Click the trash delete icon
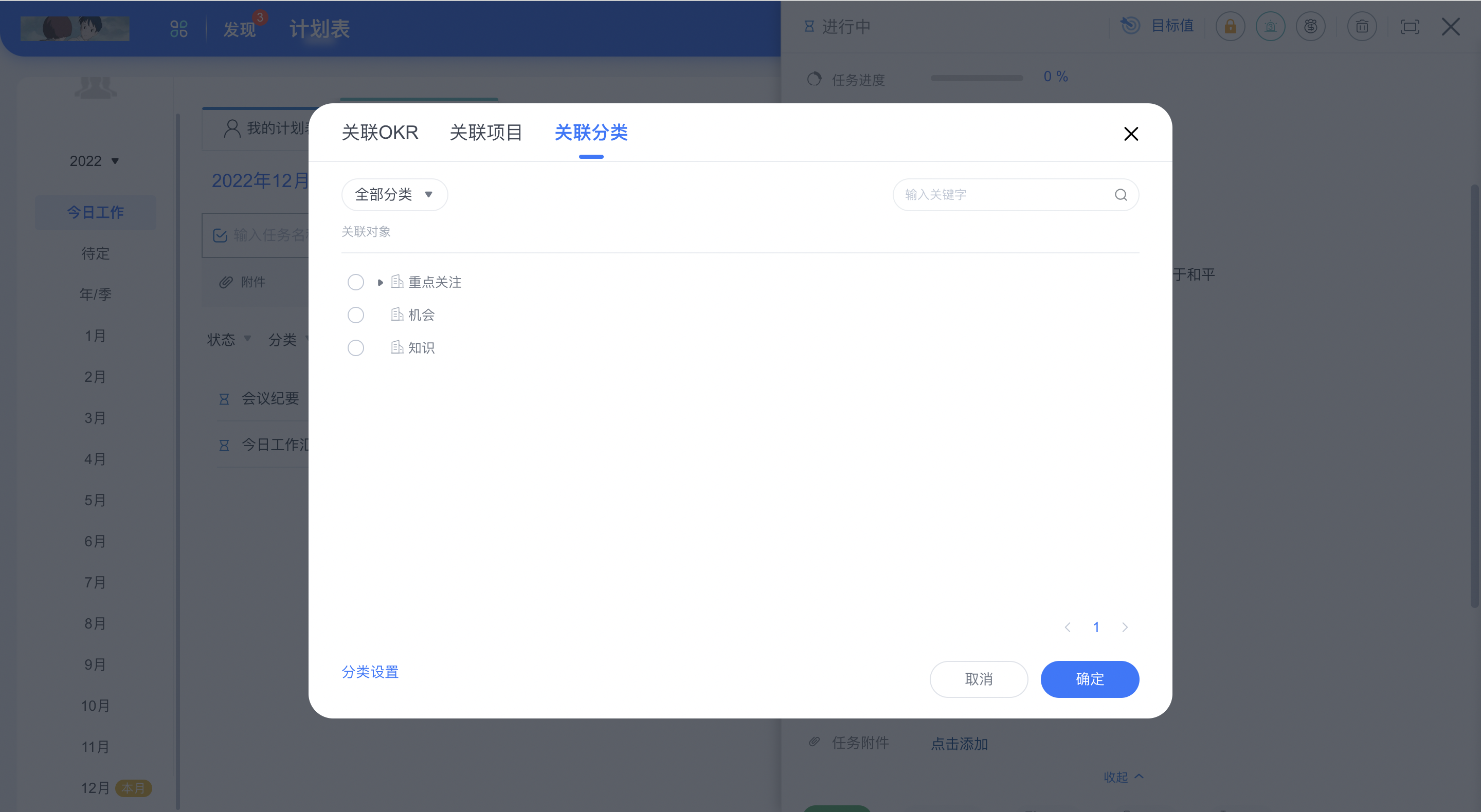This screenshot has height=812, width=1481. [1362, 26]
